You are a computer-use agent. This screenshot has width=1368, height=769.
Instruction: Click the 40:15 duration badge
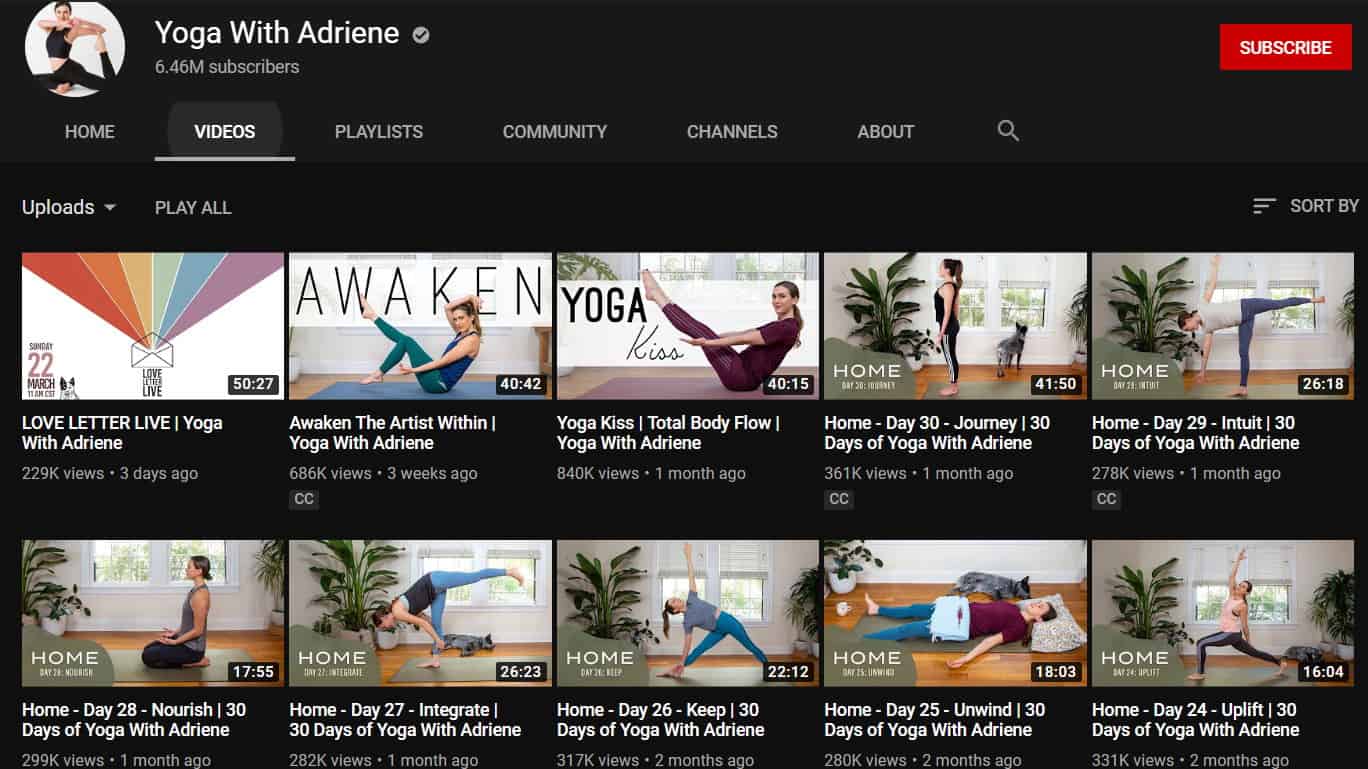(x=789, y=384)
